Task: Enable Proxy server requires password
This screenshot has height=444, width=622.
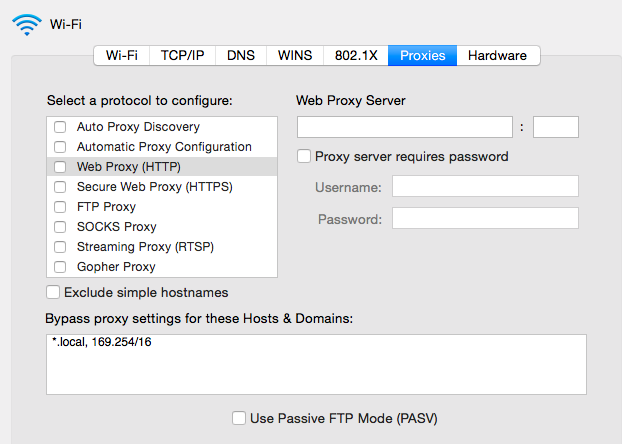Action: click(304, 157)
